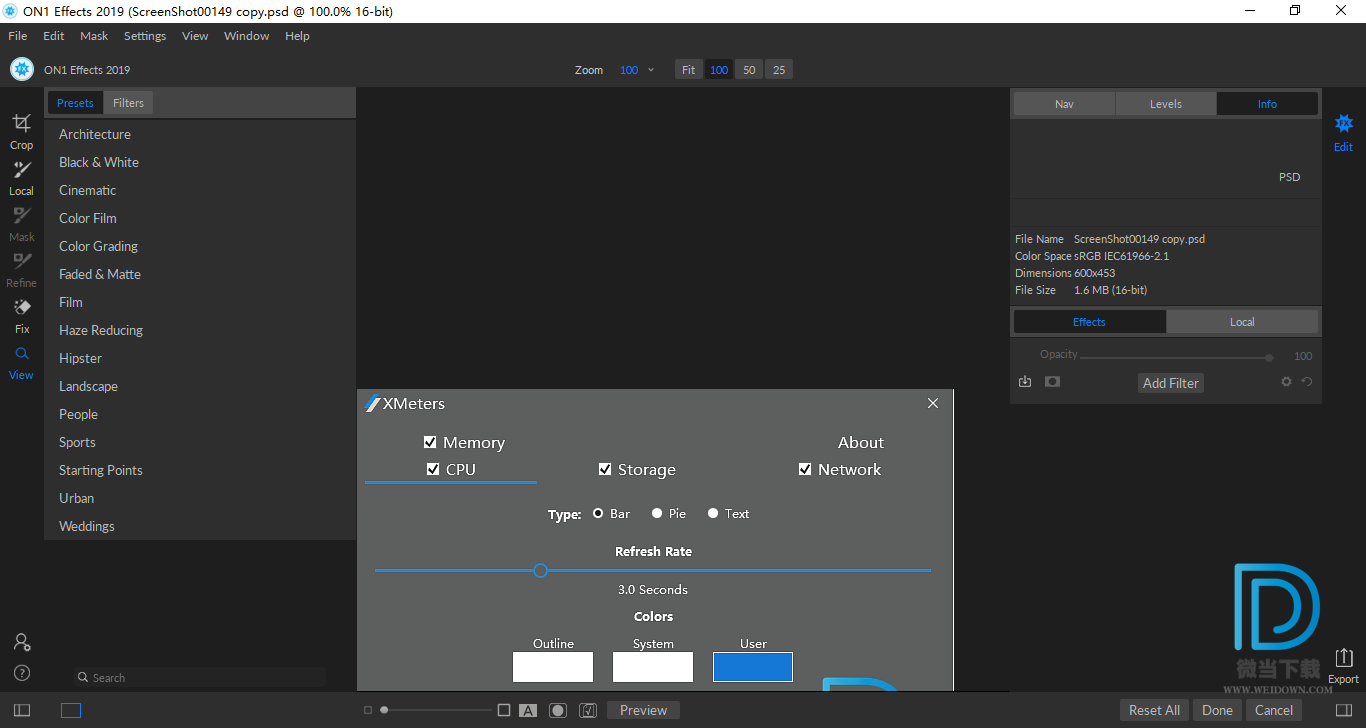Open the Edit menu

54,36
